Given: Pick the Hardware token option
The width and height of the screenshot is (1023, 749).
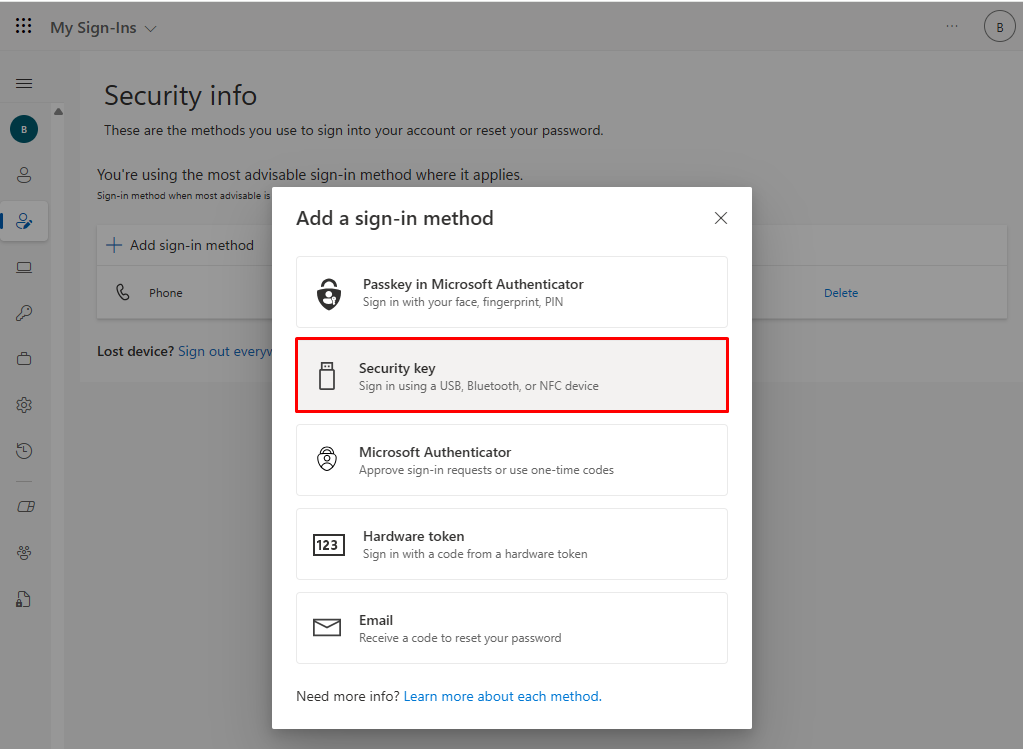Looking at the screenshot, I should 511,544.
